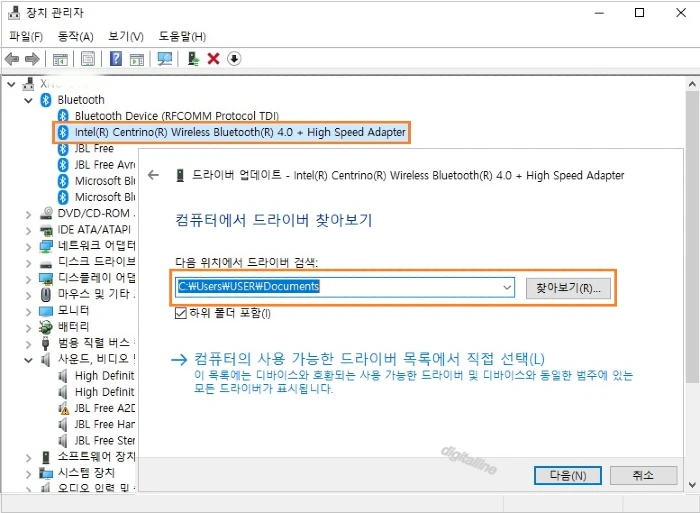Open the 도움말(H) menu
The image size is (700, 513).
click(182, 37)
